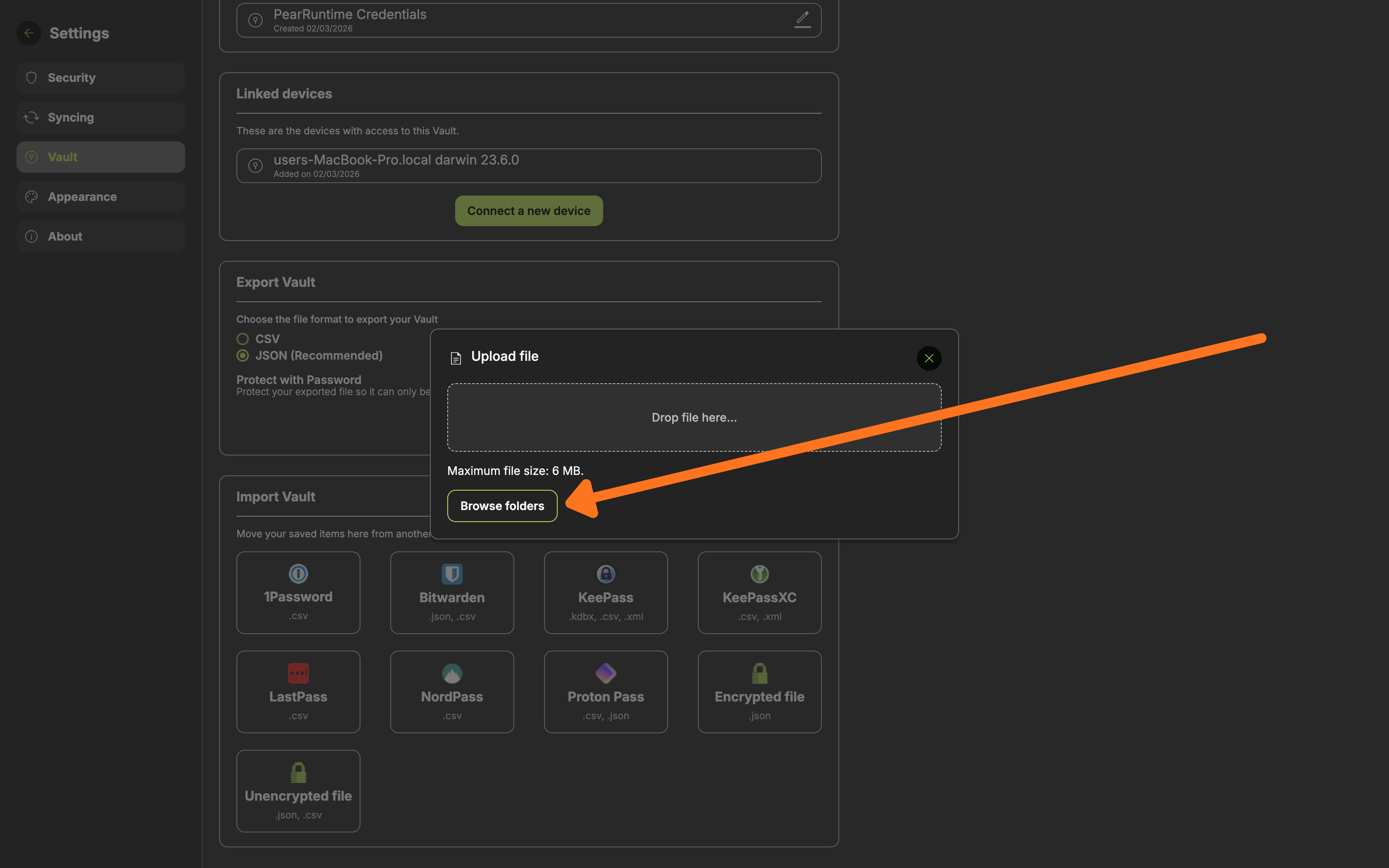The width and height of the screenshot is (1389, 868).
Task: Click the pencil edit icon on PearRuntime Credentials
Action: click(x=802, y=19)
